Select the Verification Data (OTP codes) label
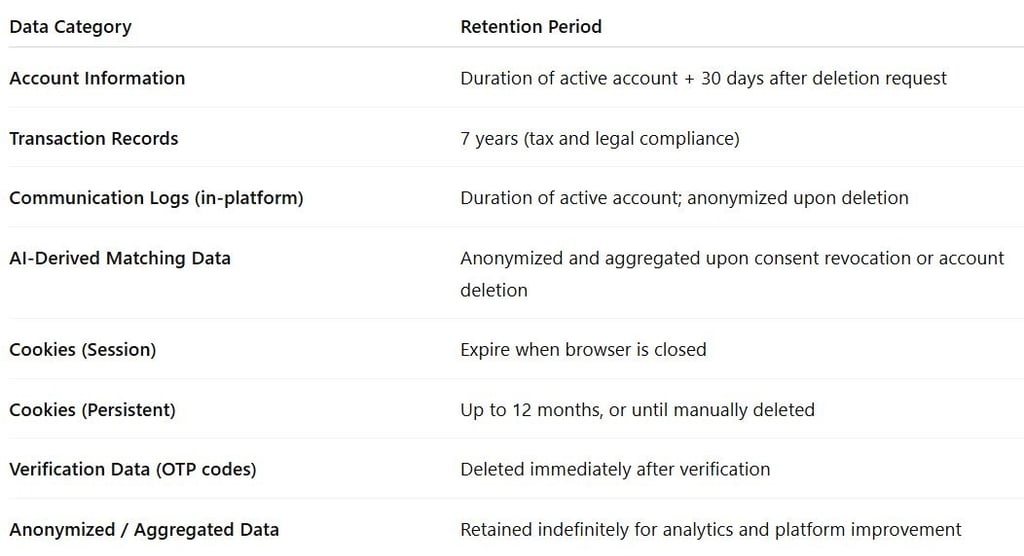 click(x=133, y=469)
